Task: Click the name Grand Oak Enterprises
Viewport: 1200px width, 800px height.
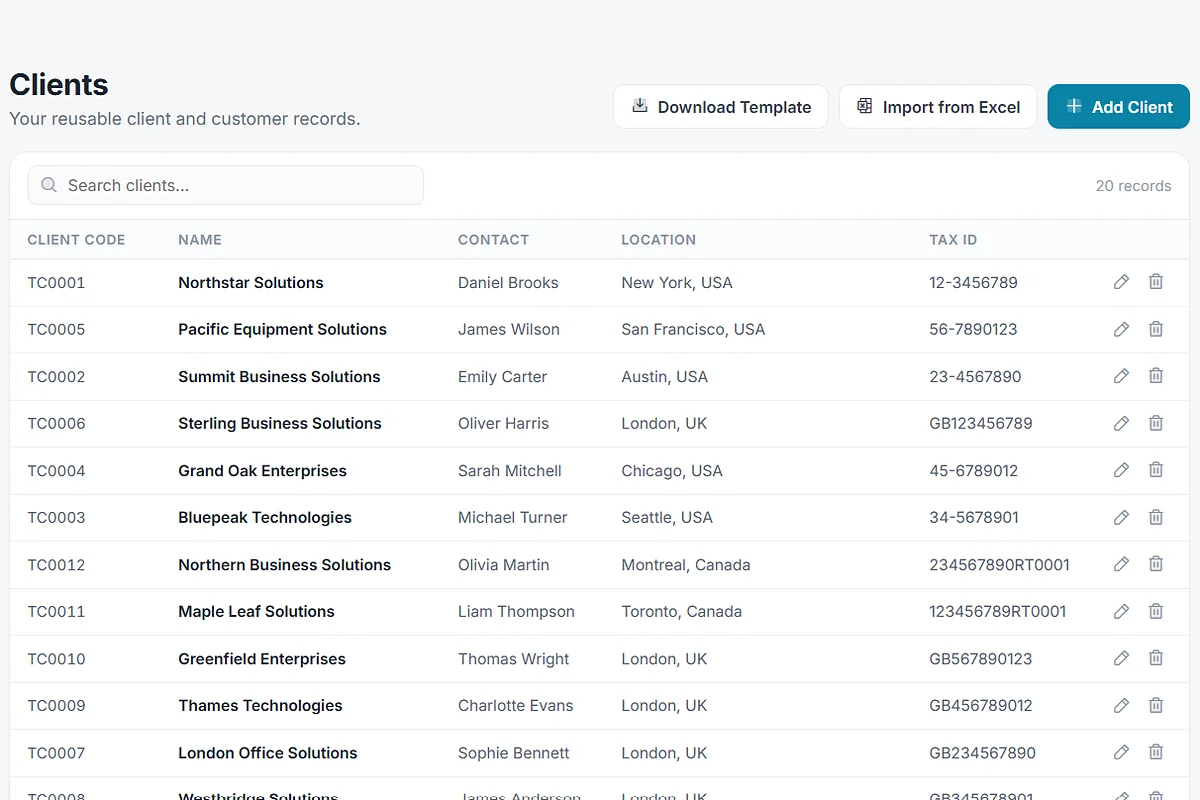Action: (x=262, y=470)
